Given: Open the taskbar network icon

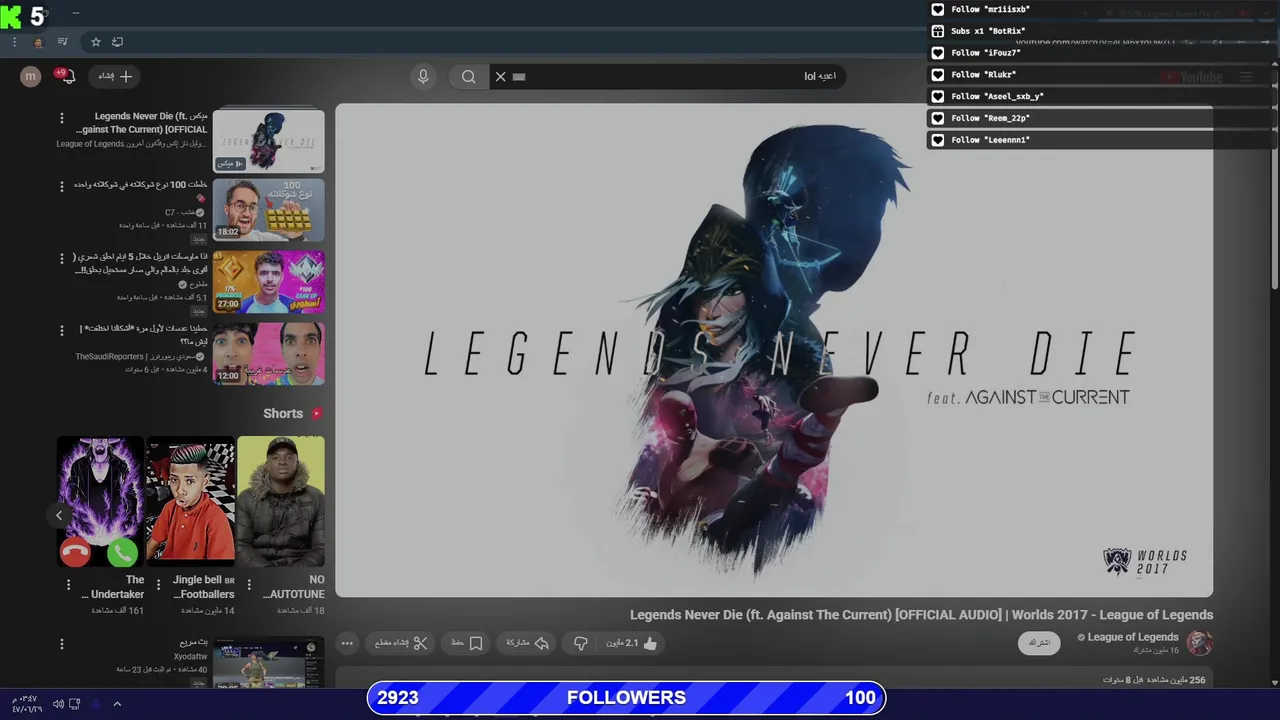Looking at the screenshot, I should (x=75, y=704).
